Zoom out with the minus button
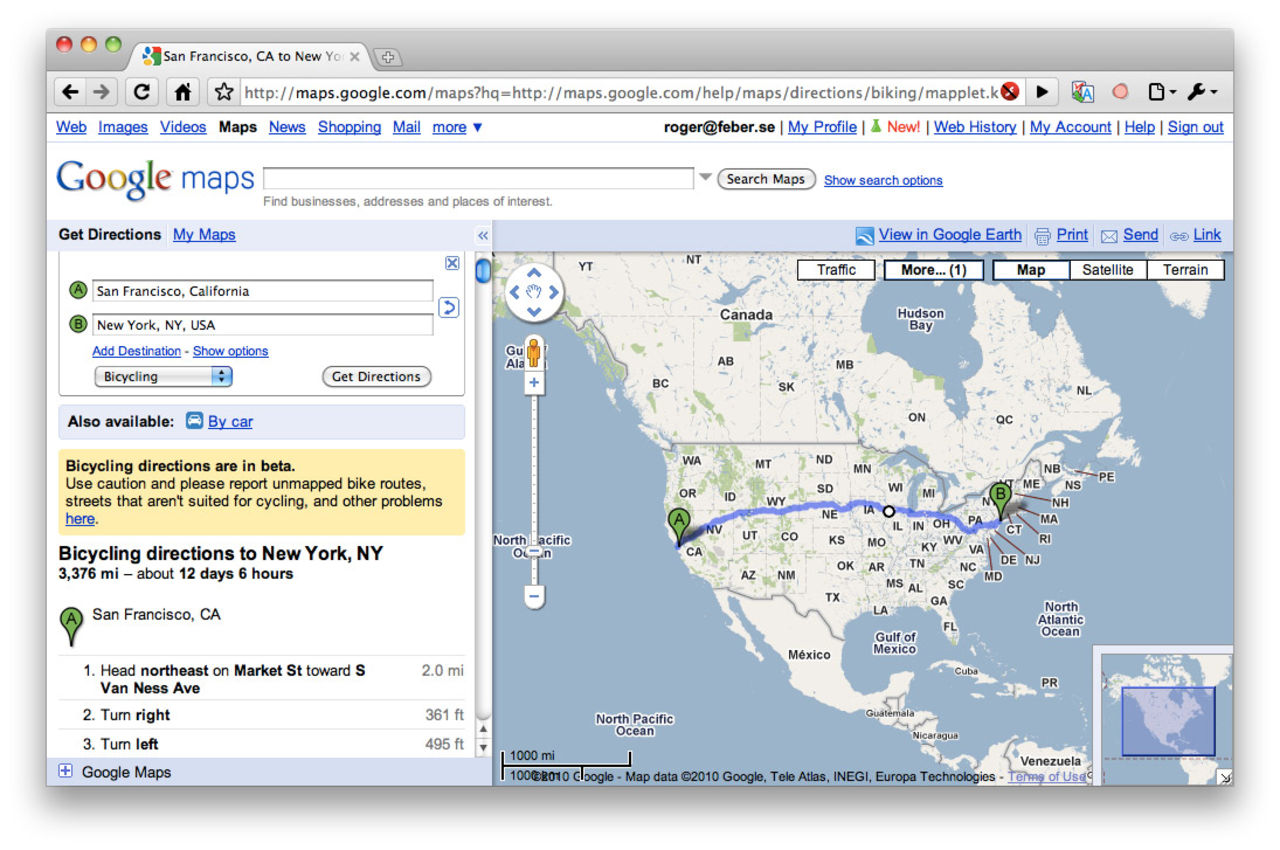Screen dimensions: 1280x850 pyautogui.click(x=534, y=597)
